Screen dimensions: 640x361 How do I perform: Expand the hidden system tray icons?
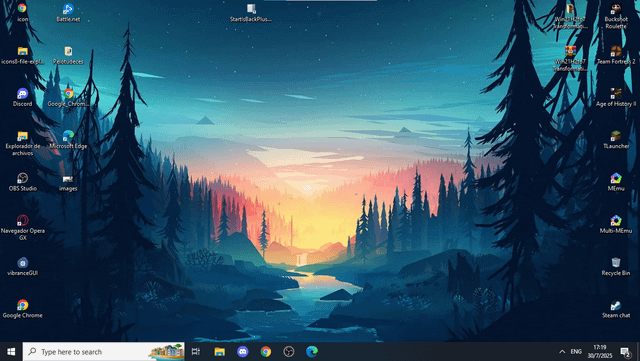pyautogui.click(x=562, y=352)
